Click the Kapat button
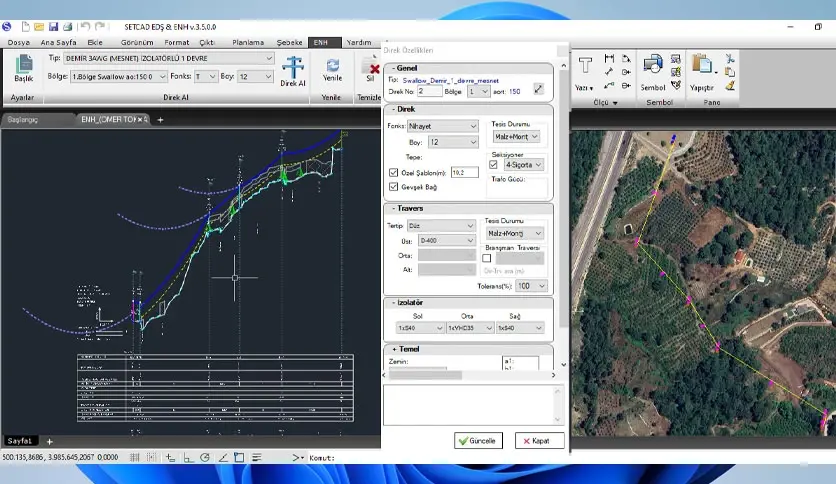This screenshot has height=484, width=836. (540, 441)
